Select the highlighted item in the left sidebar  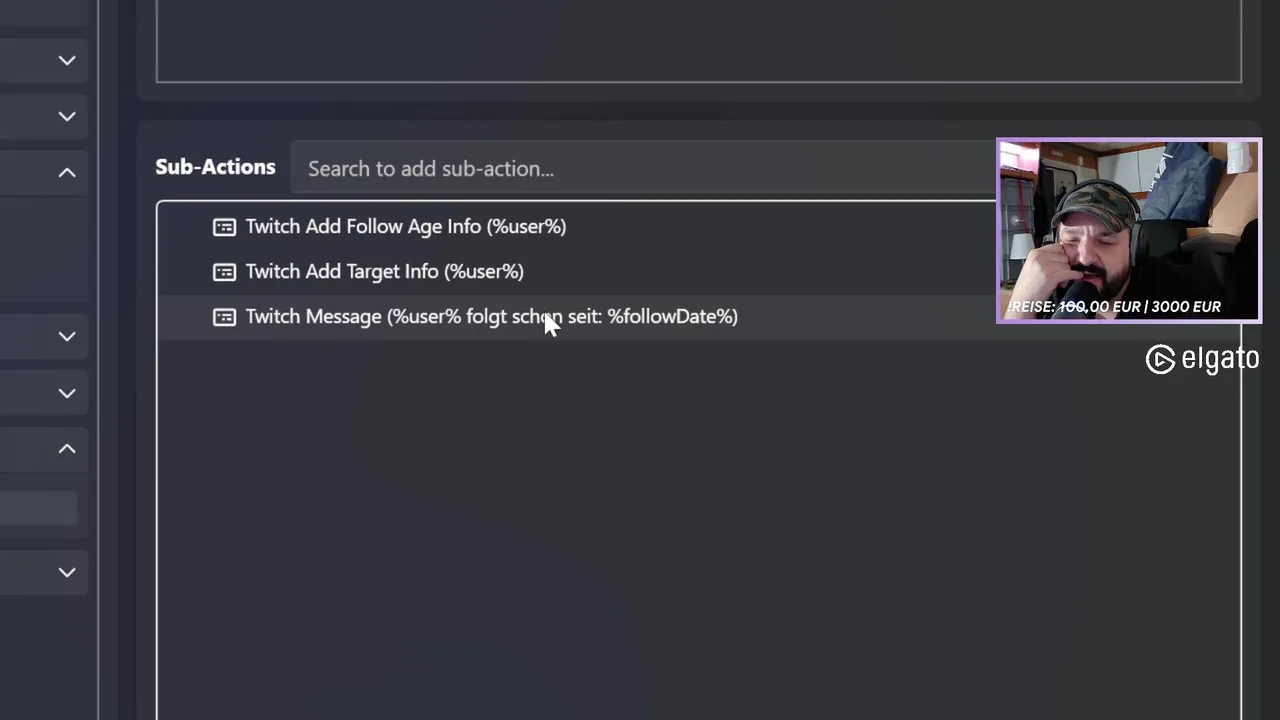[x=38, y=509]
